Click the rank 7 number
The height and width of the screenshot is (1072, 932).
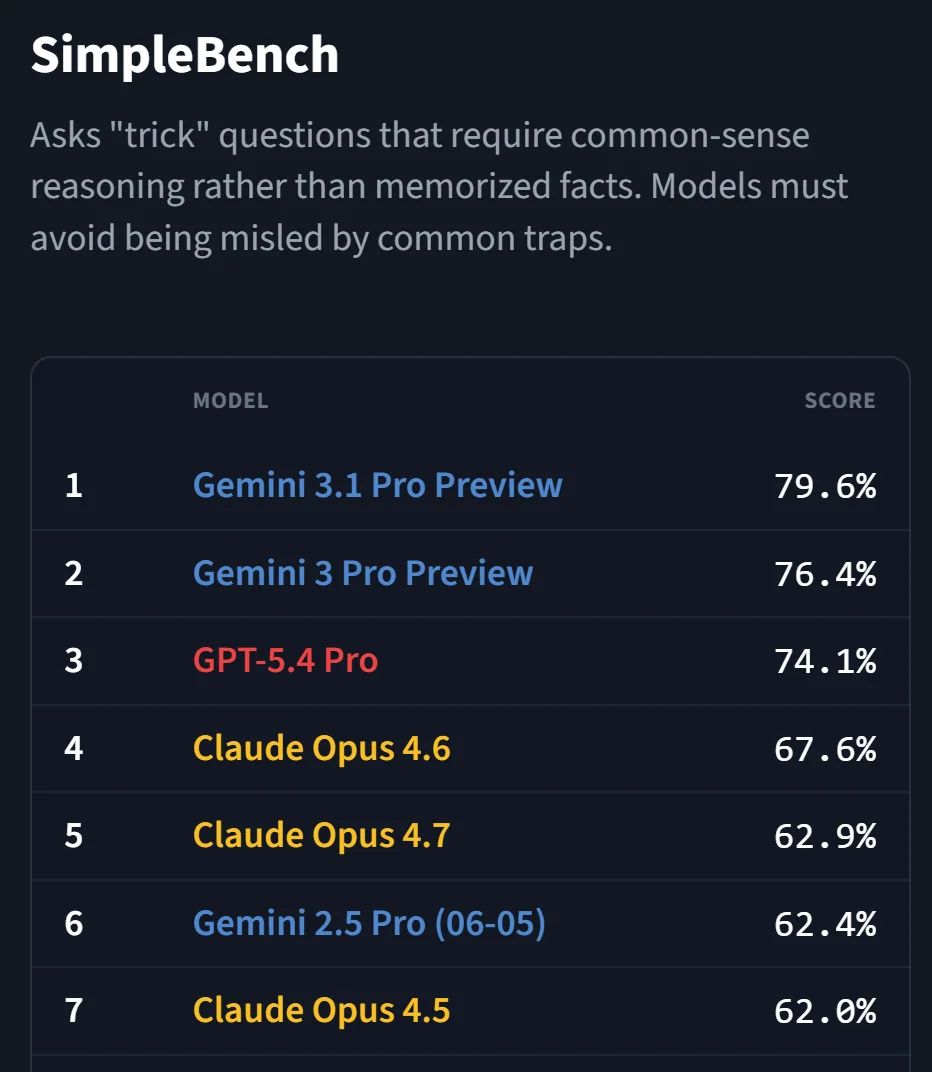(x=74, y=1011)
